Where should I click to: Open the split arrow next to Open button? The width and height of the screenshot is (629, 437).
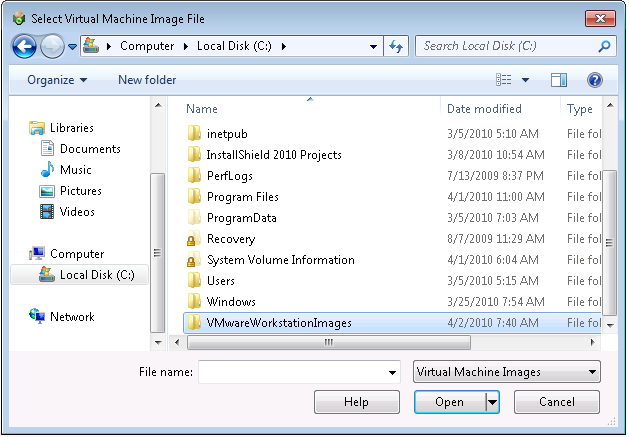[492, 402]
